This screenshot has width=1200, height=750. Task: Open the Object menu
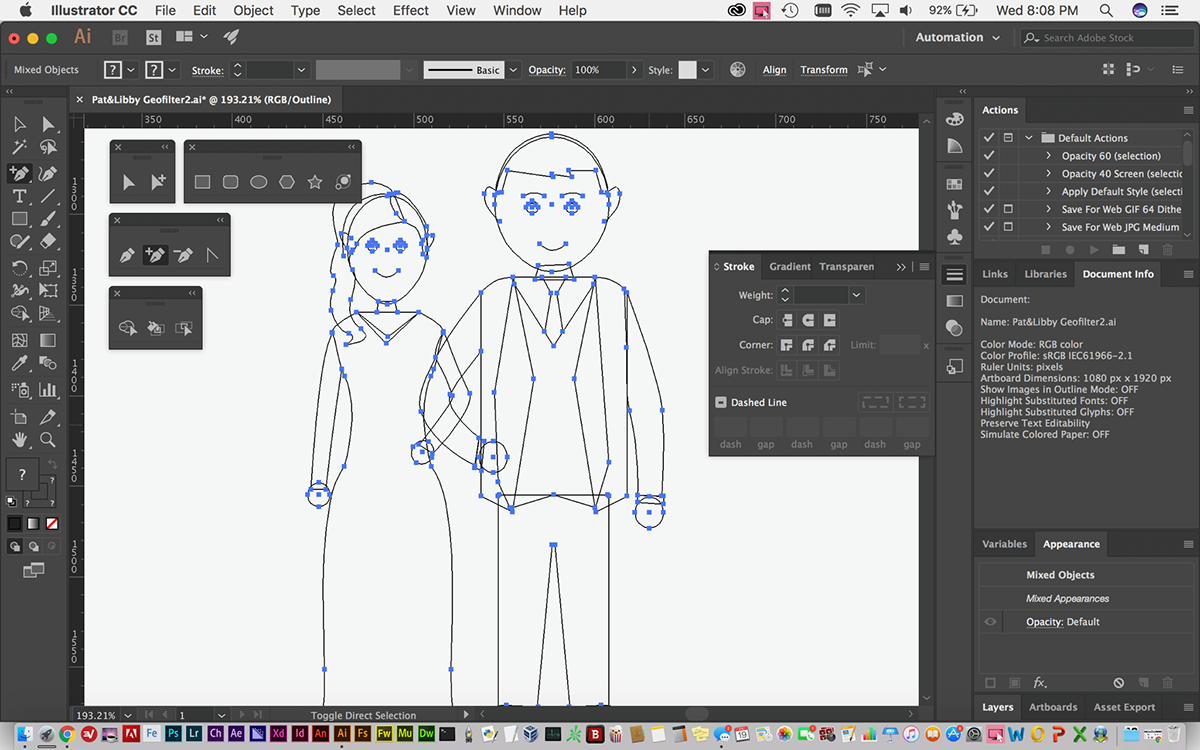(x=253, y=10)
